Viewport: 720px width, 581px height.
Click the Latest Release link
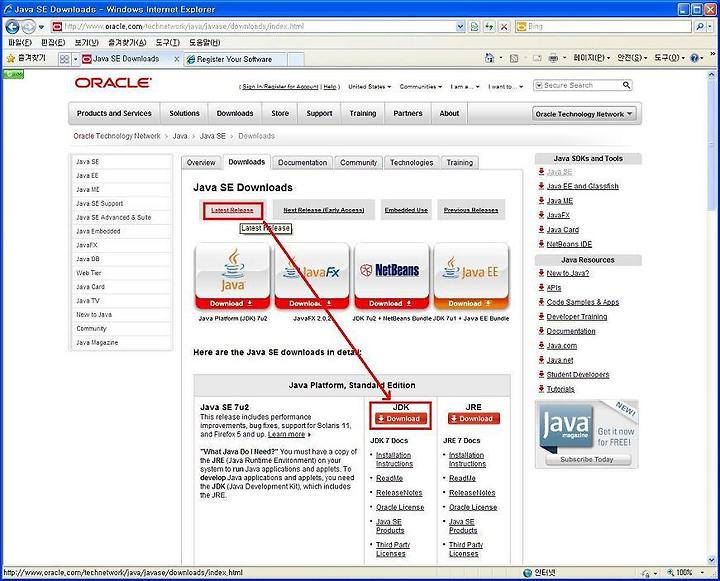(232, 210)
